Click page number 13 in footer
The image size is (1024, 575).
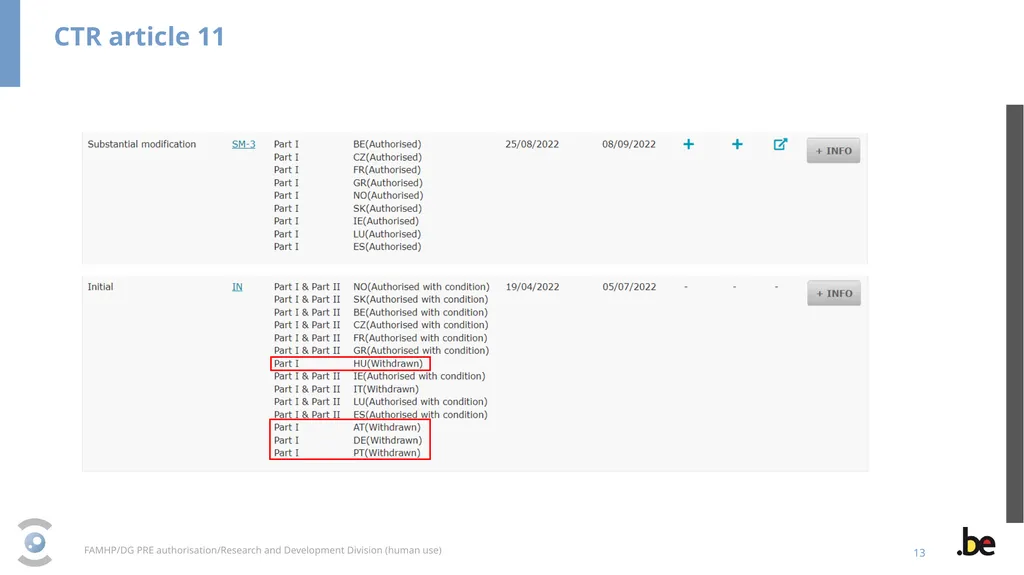pyautogui.click(x=919, y=553)
